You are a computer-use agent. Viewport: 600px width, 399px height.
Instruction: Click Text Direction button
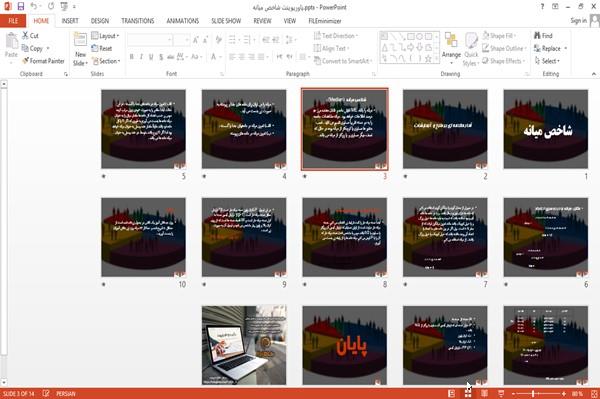tap(336, 36)
